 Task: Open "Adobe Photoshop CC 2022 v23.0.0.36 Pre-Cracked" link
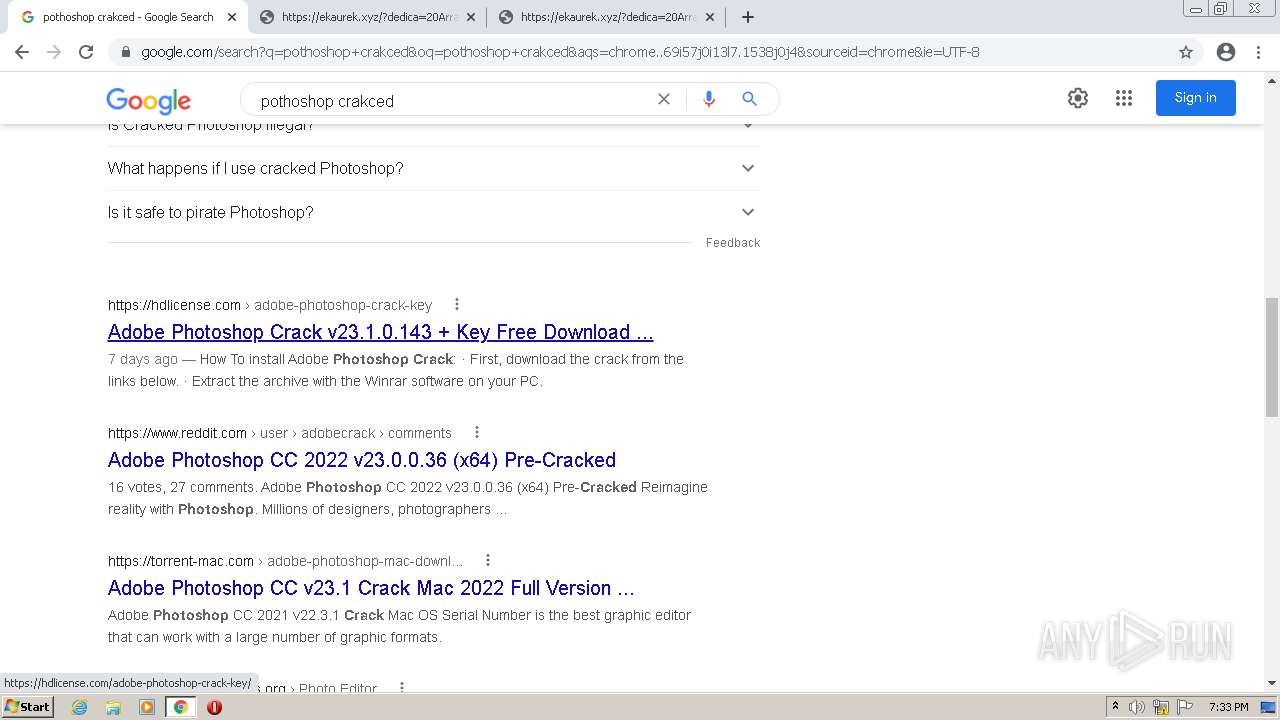point(362,460)
